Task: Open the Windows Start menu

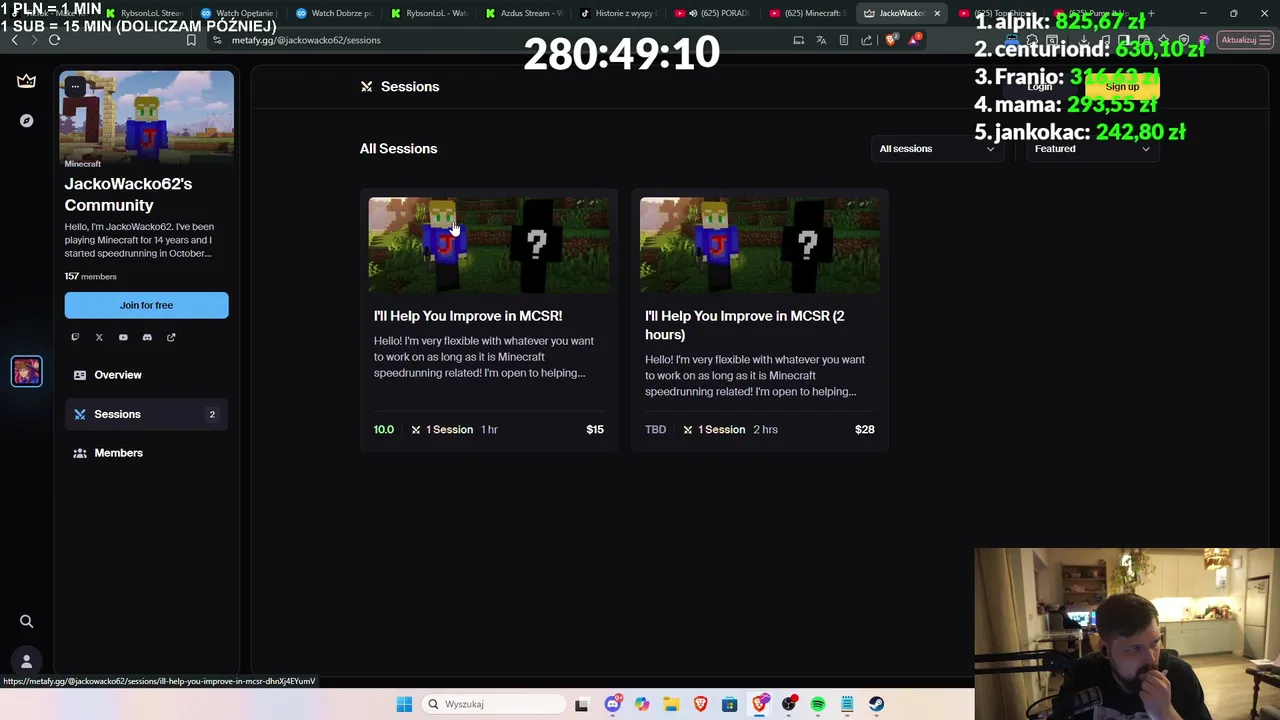Action: pyautogui.click(x=404, y=704)
